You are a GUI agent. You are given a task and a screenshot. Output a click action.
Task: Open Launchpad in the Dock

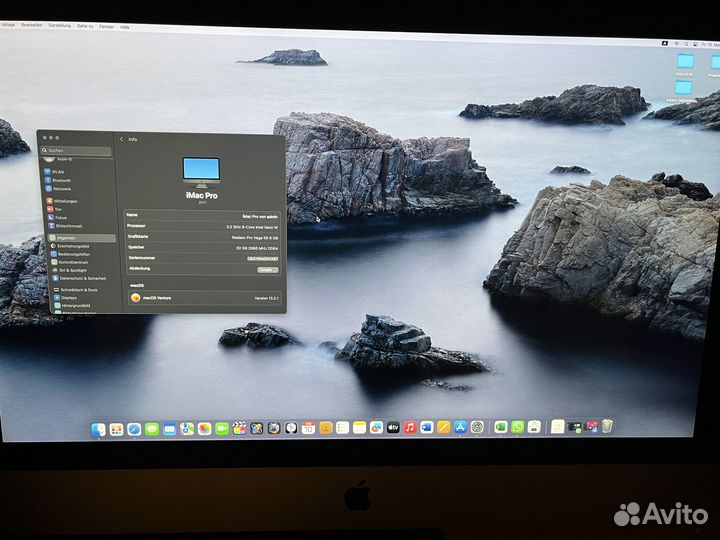tap(117, 429)
